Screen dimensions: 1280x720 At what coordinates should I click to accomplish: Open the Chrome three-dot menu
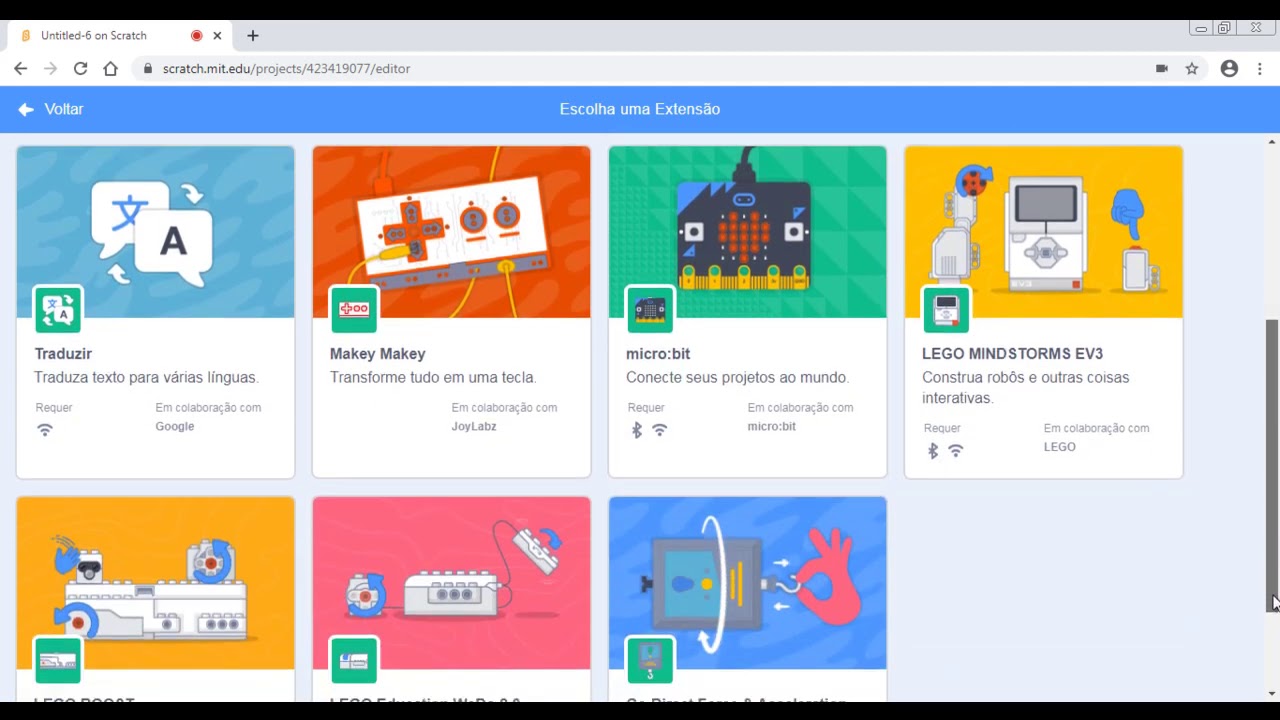1260,68
